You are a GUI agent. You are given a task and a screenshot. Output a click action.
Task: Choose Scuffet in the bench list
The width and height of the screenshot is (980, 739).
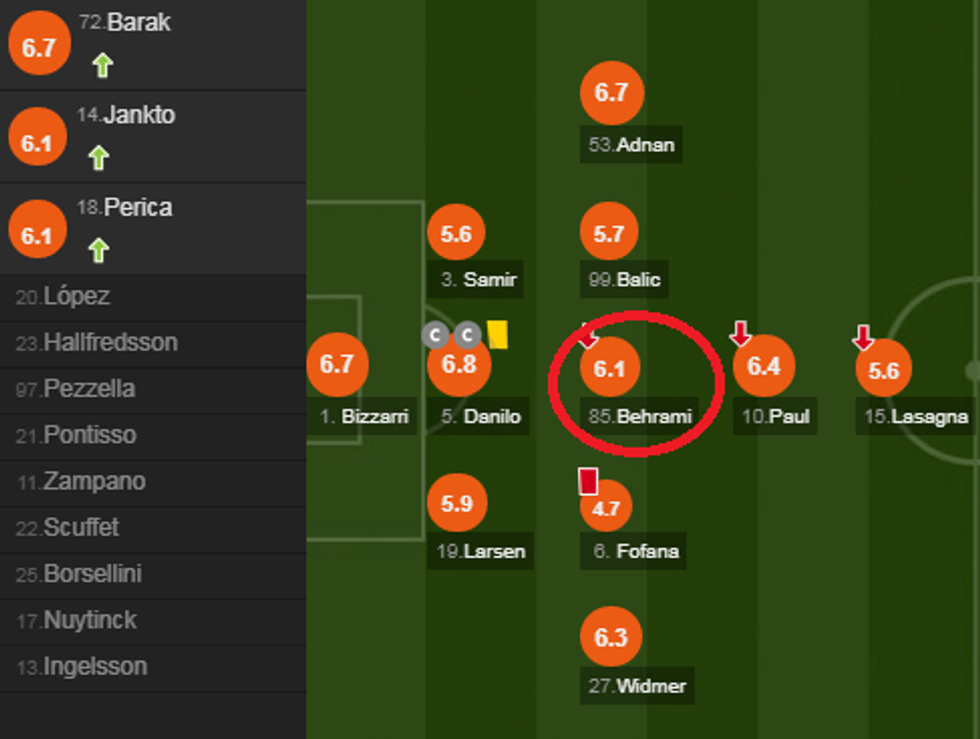67,527
